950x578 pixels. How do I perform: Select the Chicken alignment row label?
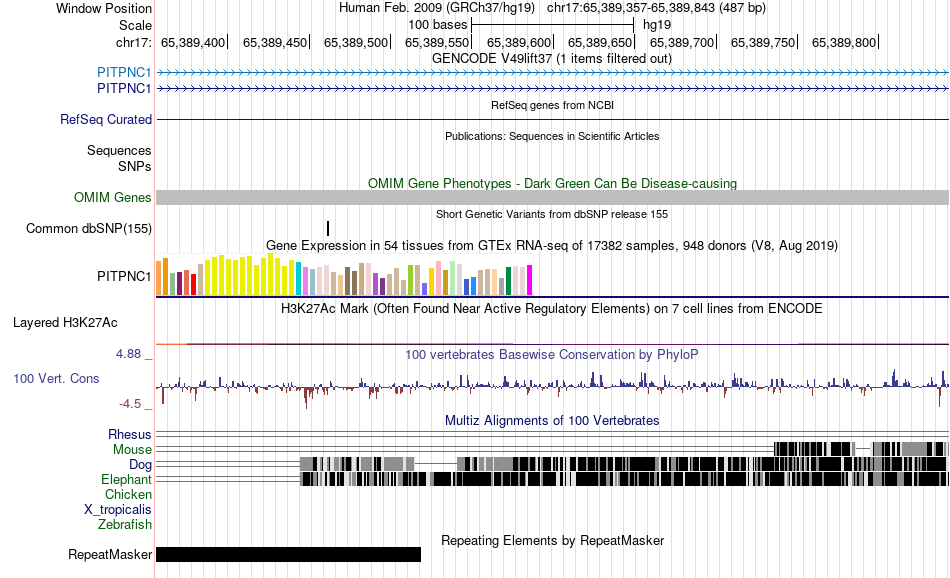[x=128, y=494]
